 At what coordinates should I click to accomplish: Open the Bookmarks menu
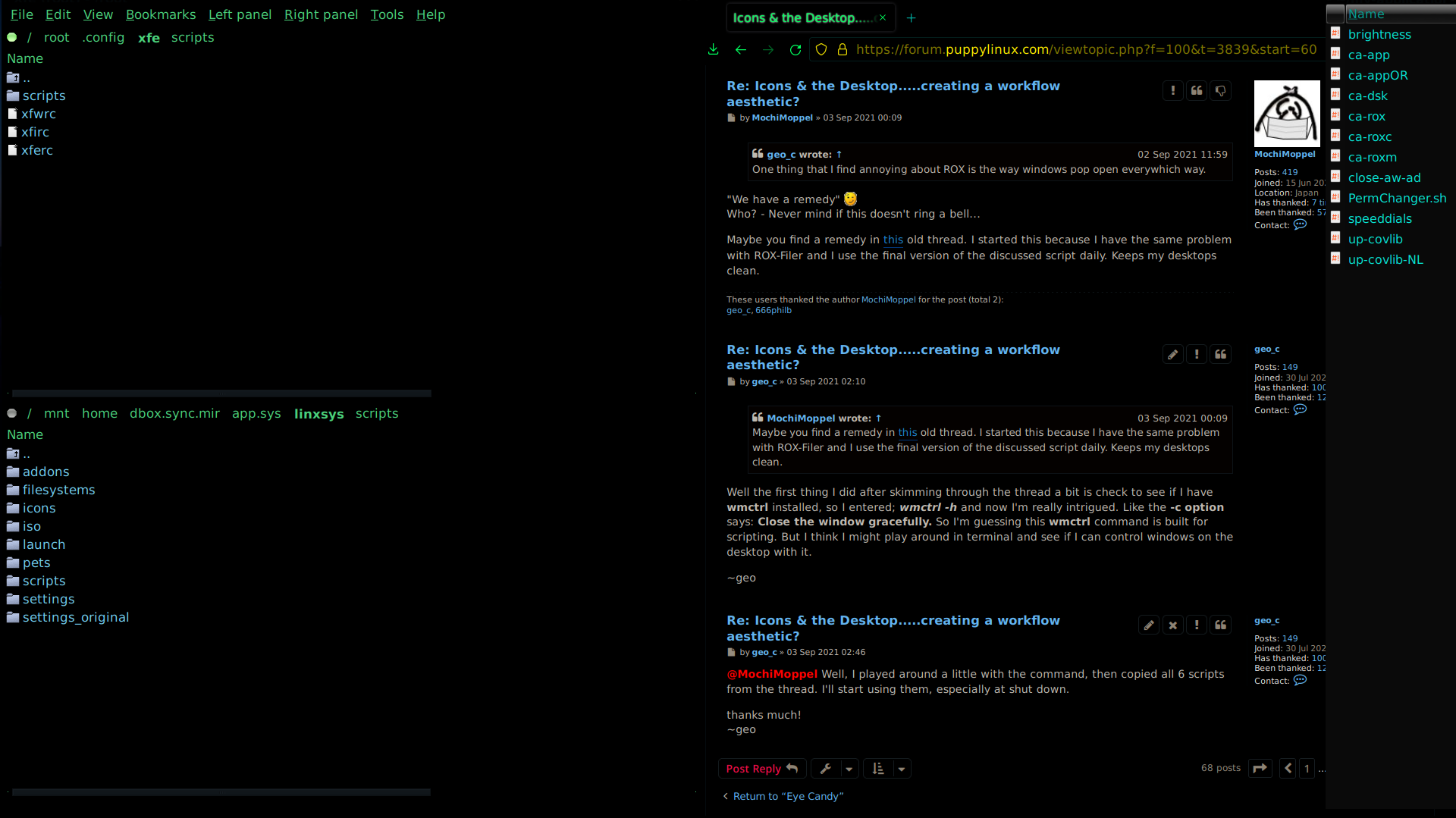[x=161, y=14]
